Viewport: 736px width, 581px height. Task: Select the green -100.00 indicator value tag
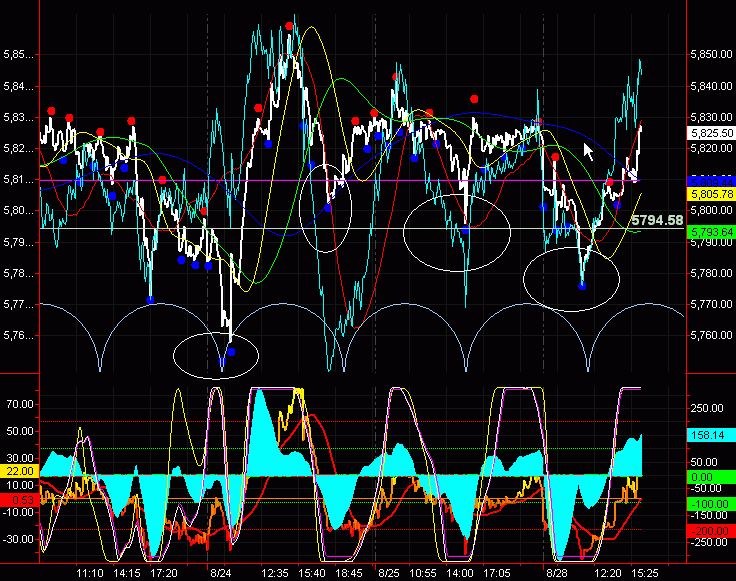[x=711, y=505]
